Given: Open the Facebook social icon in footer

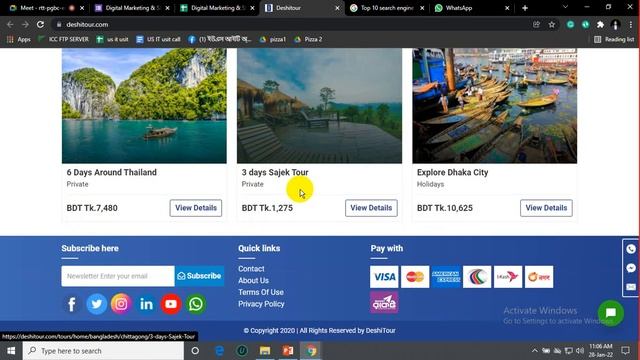Looking at the screenshot, I should 71,304.
